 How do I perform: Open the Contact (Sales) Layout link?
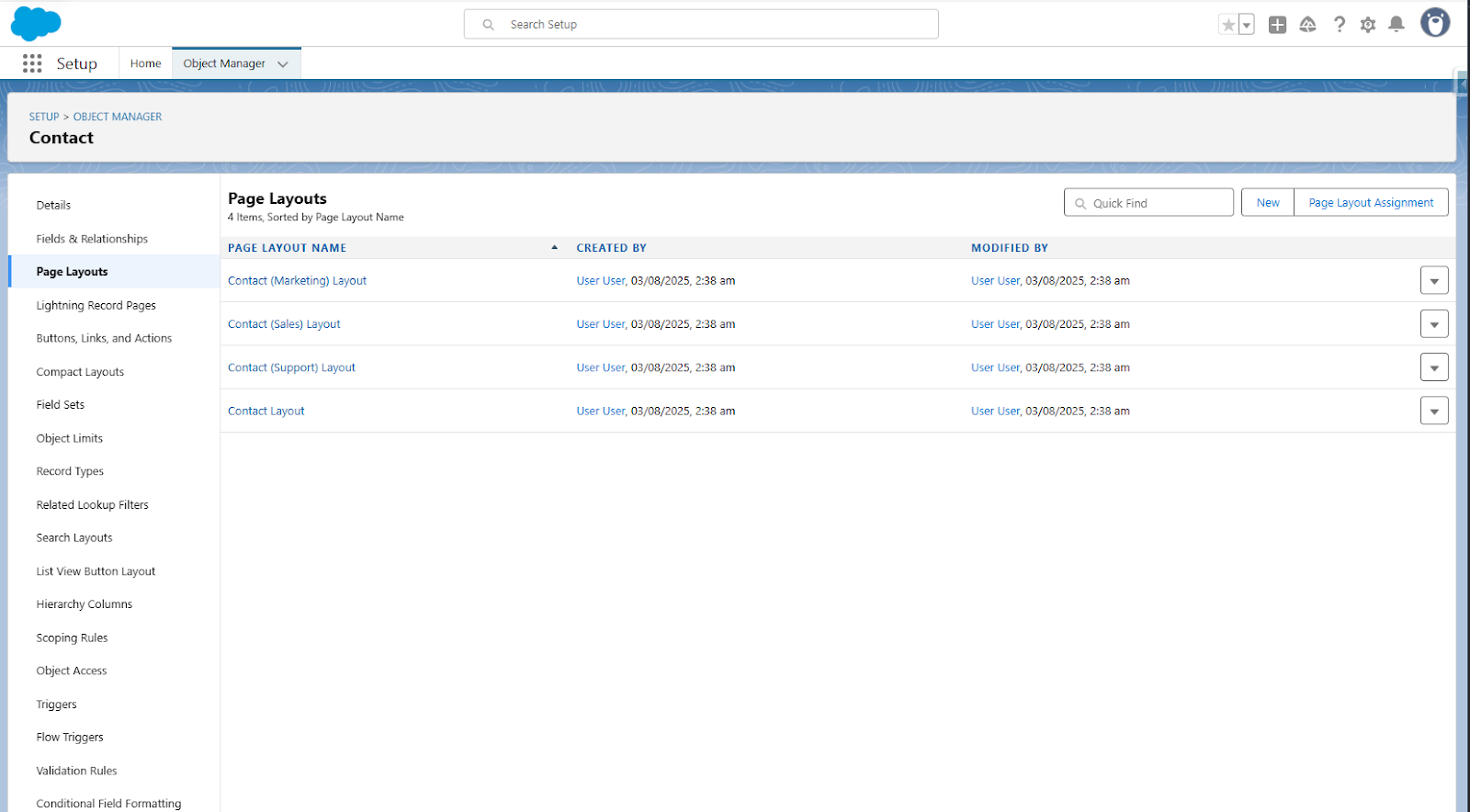click(x=284, y=324)
